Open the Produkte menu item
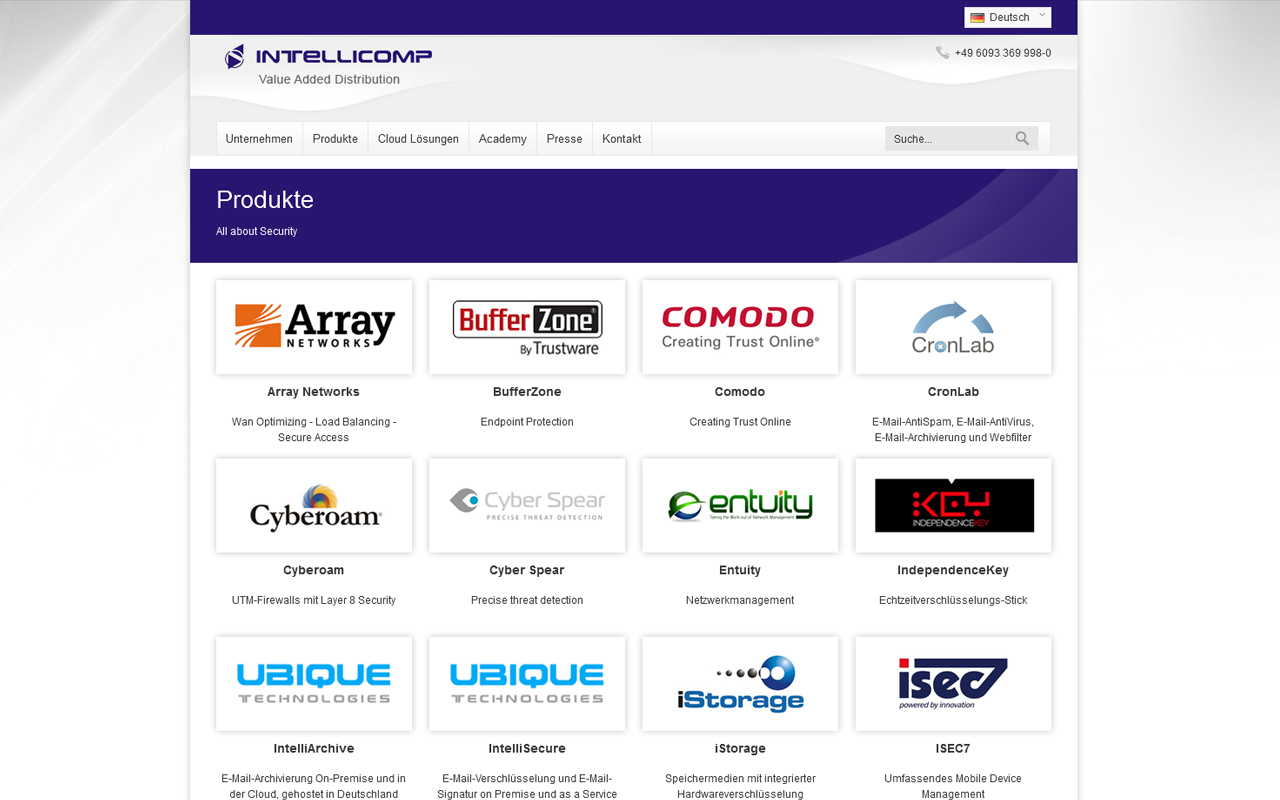 (x=335, y=139)
